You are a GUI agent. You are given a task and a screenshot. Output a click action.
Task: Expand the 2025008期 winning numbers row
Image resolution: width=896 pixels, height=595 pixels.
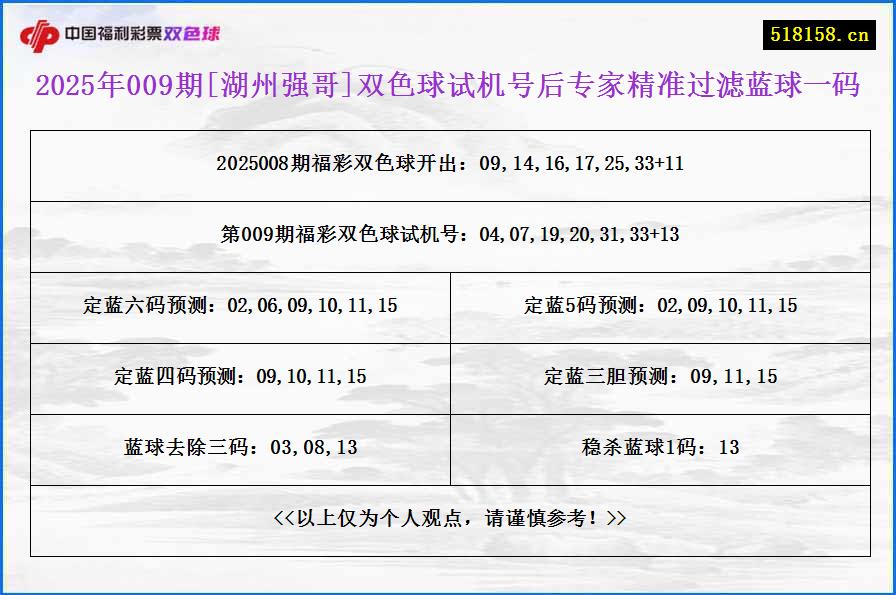click(448, 166)
